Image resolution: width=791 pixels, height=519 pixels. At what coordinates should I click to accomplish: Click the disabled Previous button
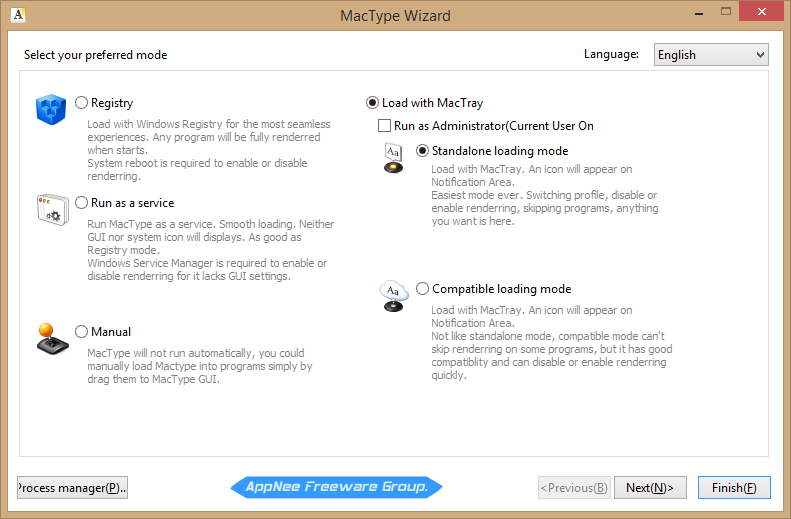574,488
